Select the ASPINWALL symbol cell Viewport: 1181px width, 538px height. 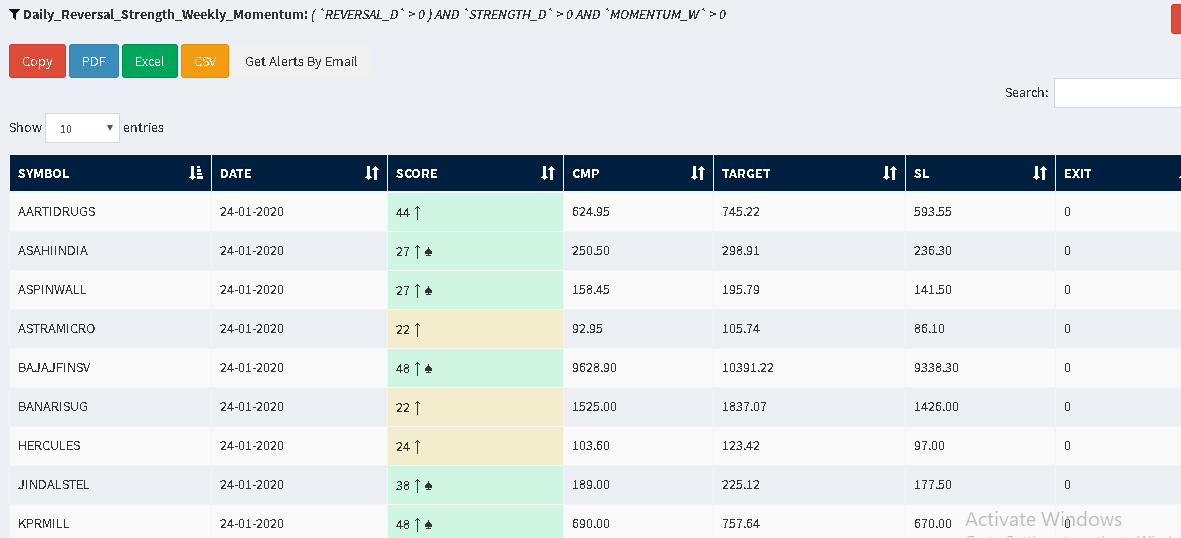(x=111, y=290)
